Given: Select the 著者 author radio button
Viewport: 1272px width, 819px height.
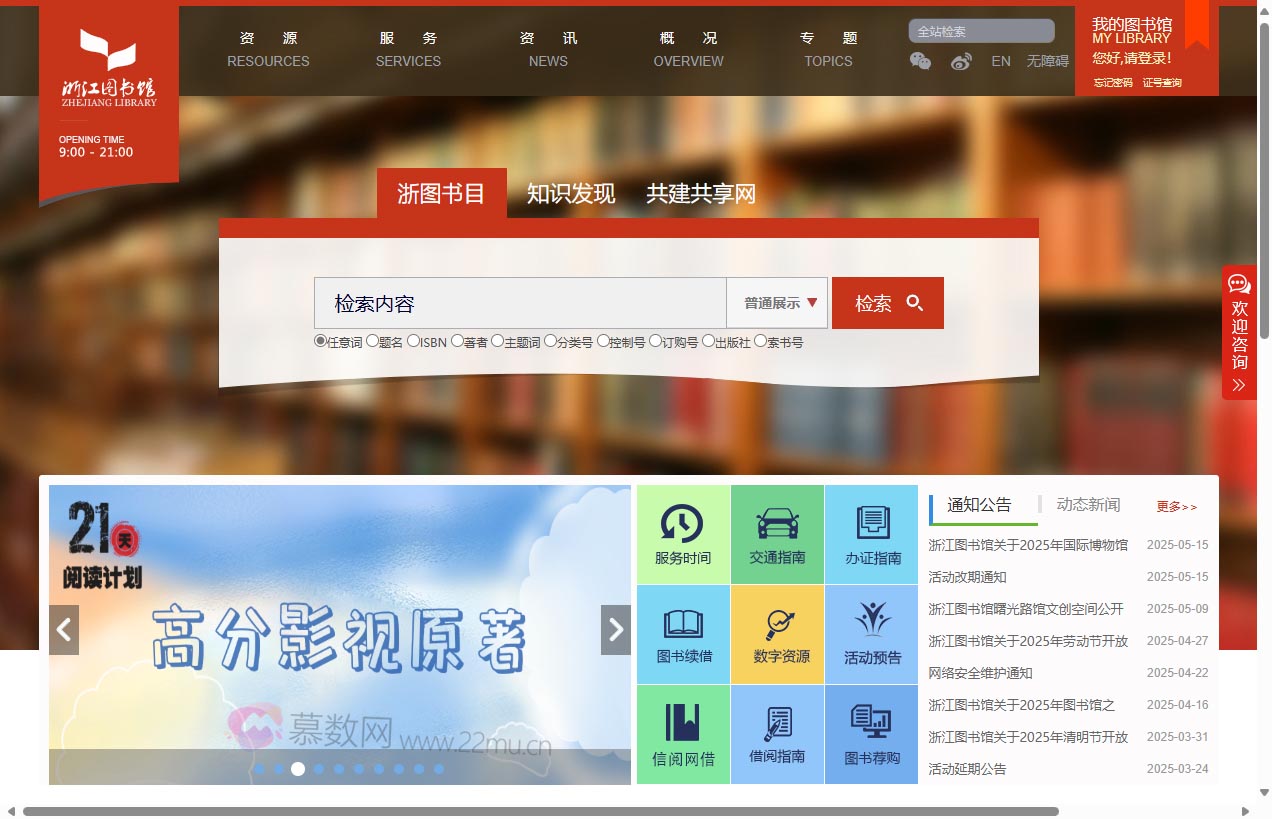Looking at the screenshot, I should click(x=458, y=341).
